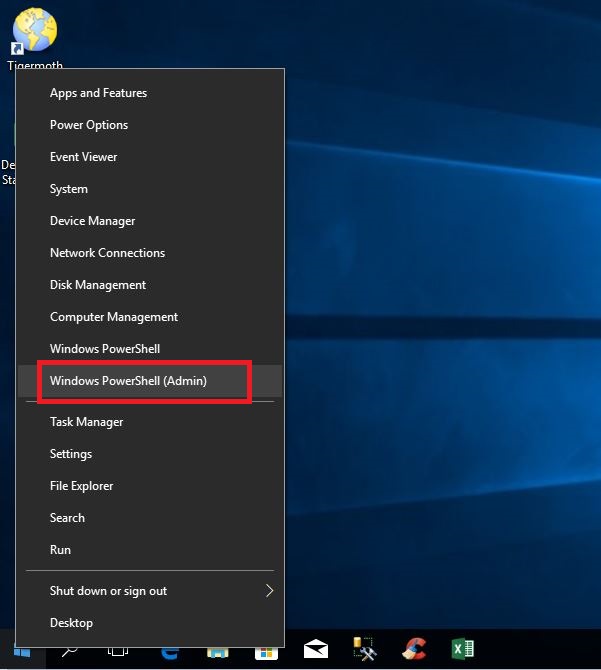
Task: Click the Tigermoth desktop shortcut icon
Action: tap(35, 32)
